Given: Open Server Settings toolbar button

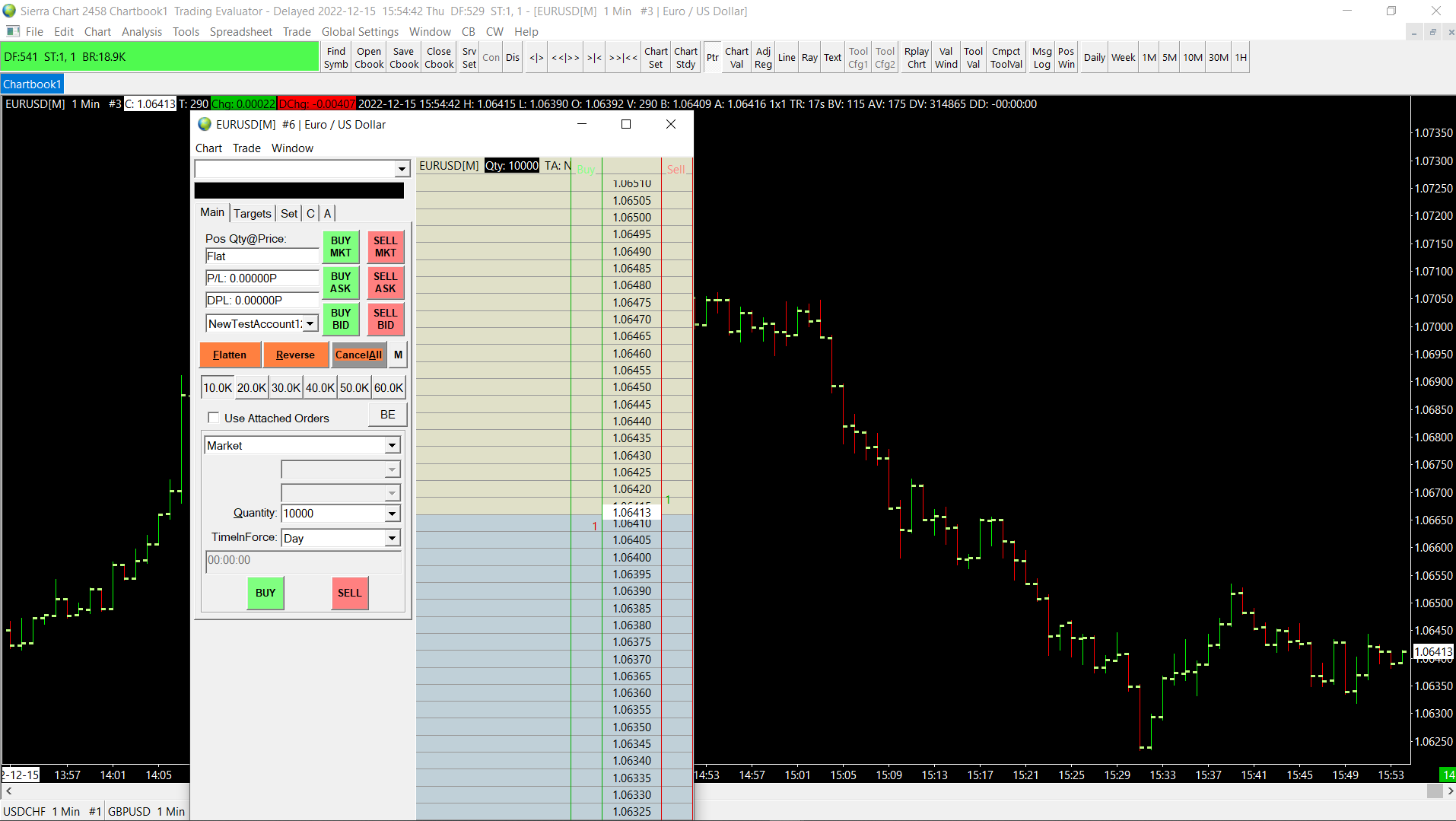Looking at the screenshot, I should [469, 58].
